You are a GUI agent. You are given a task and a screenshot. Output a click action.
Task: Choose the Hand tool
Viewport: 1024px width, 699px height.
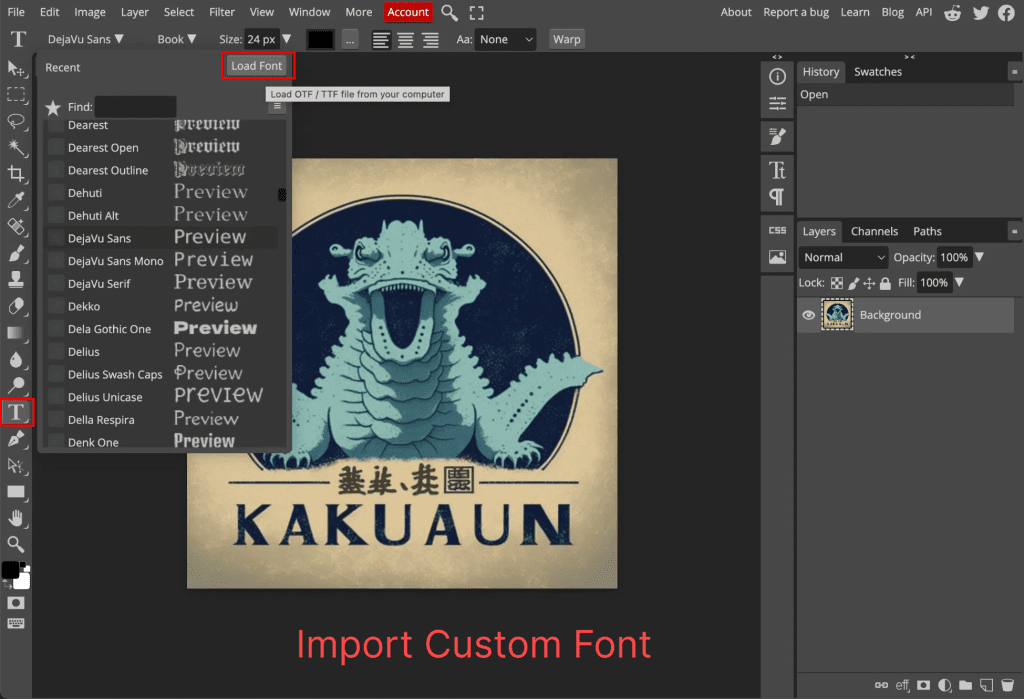pos(16,518)
